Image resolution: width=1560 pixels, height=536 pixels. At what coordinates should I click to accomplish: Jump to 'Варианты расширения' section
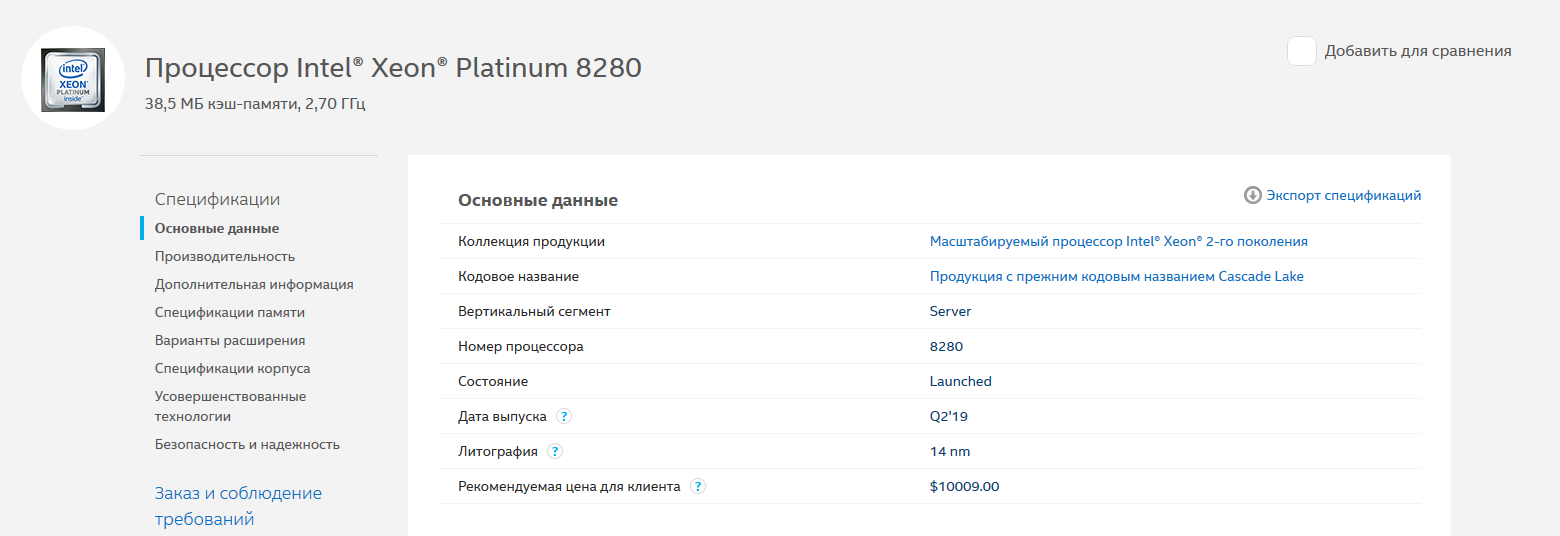[x=230, y=340]
